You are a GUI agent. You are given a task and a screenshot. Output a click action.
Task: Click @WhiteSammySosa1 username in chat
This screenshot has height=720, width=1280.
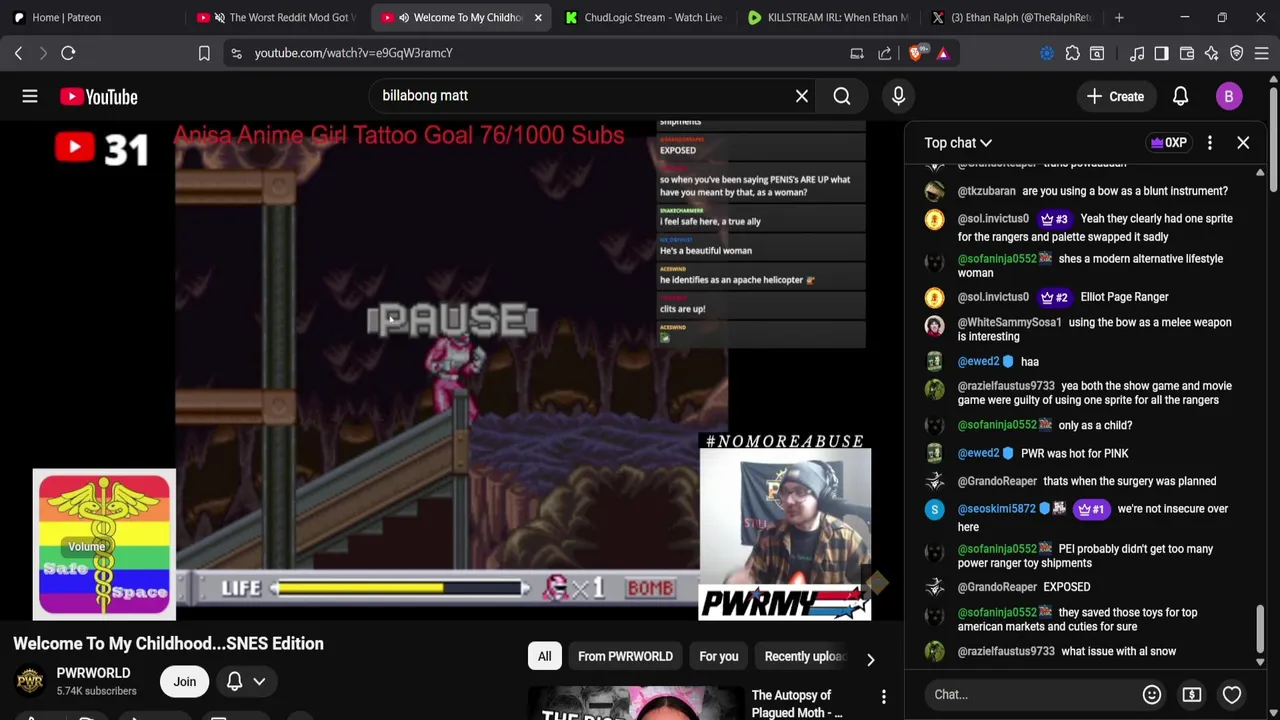pyautogui.click(x=1009, y=322)
